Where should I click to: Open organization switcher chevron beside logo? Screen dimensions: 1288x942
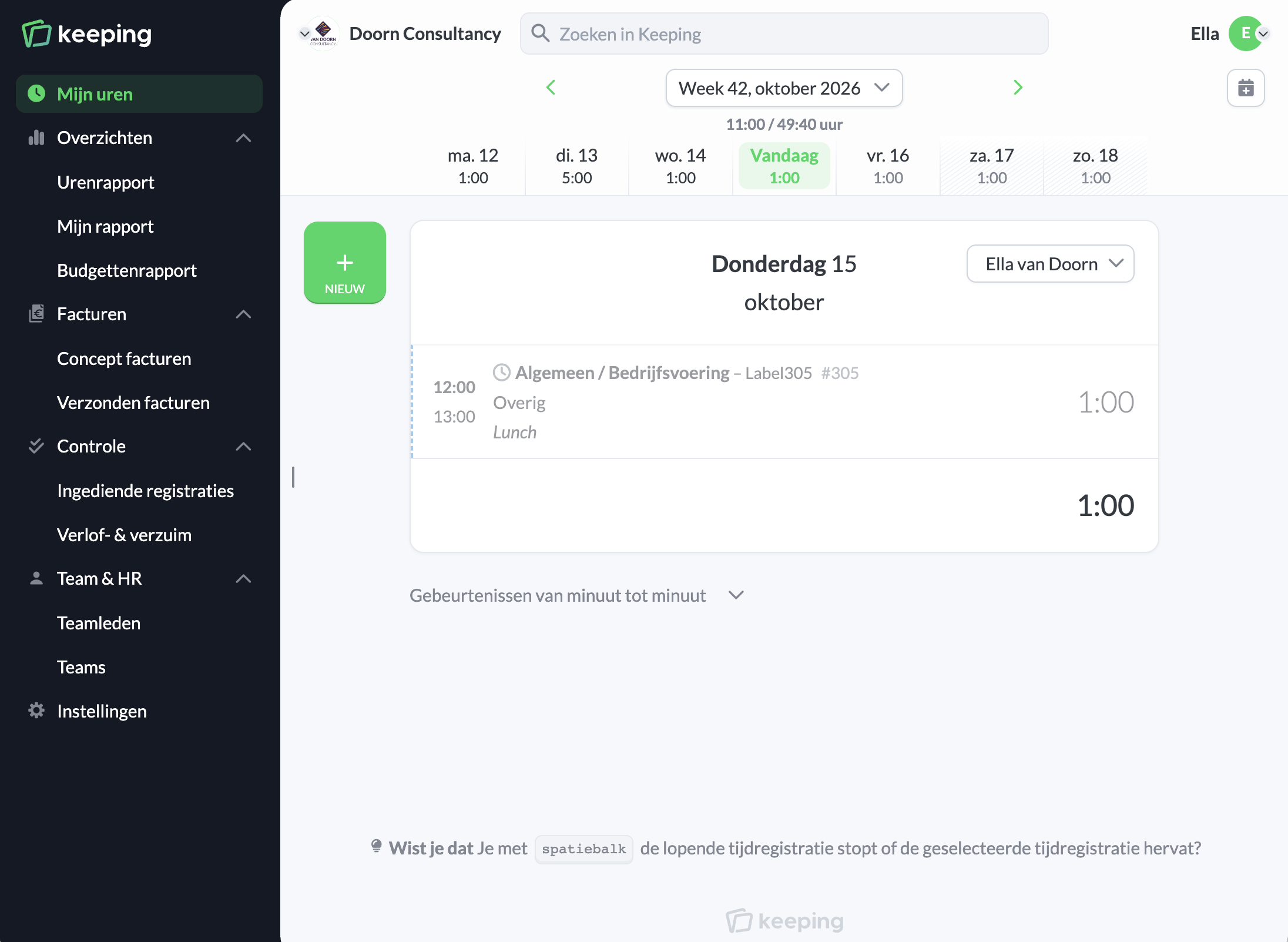304,34
